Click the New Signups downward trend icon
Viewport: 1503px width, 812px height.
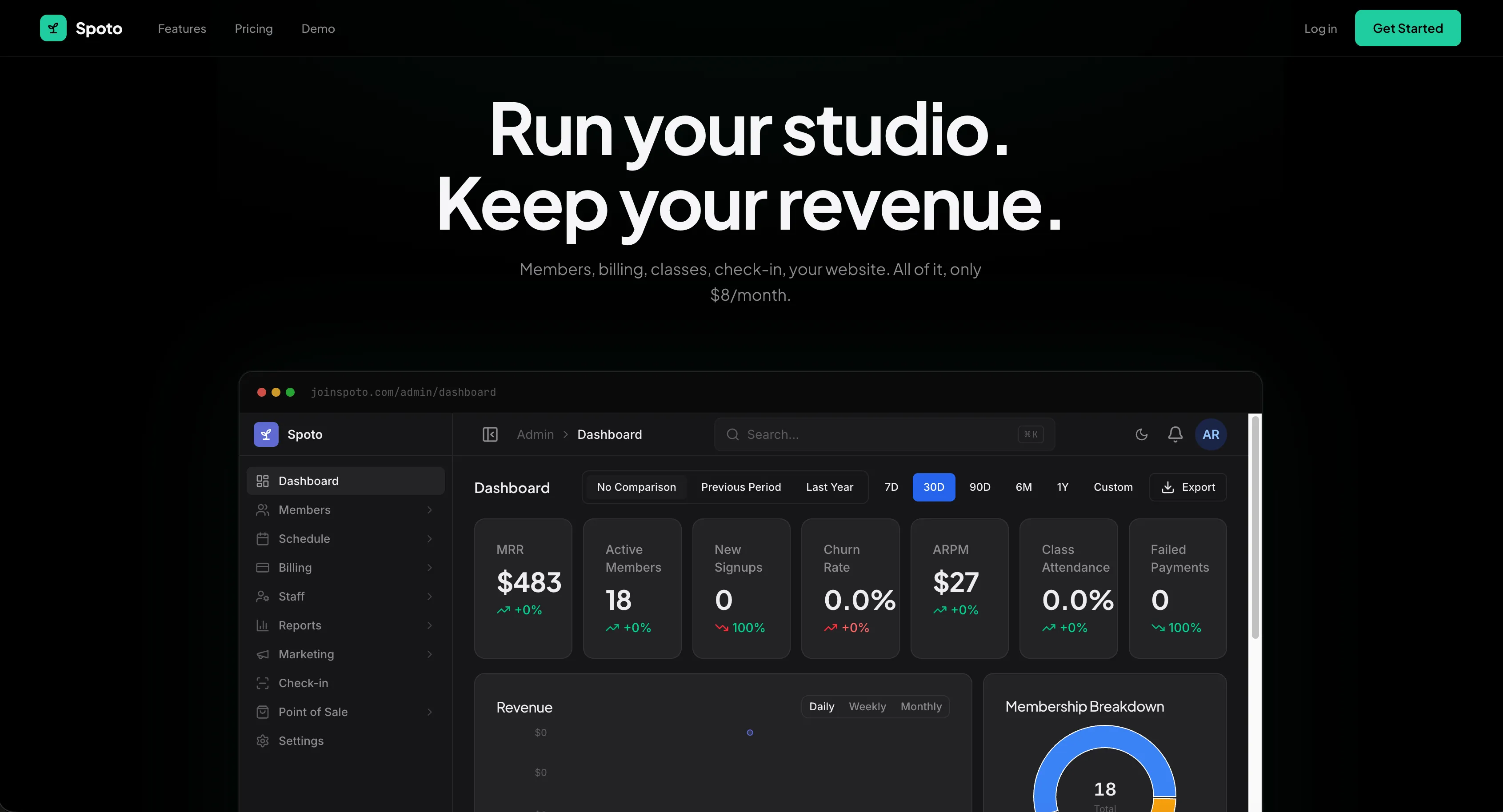(x=722, y=628)
